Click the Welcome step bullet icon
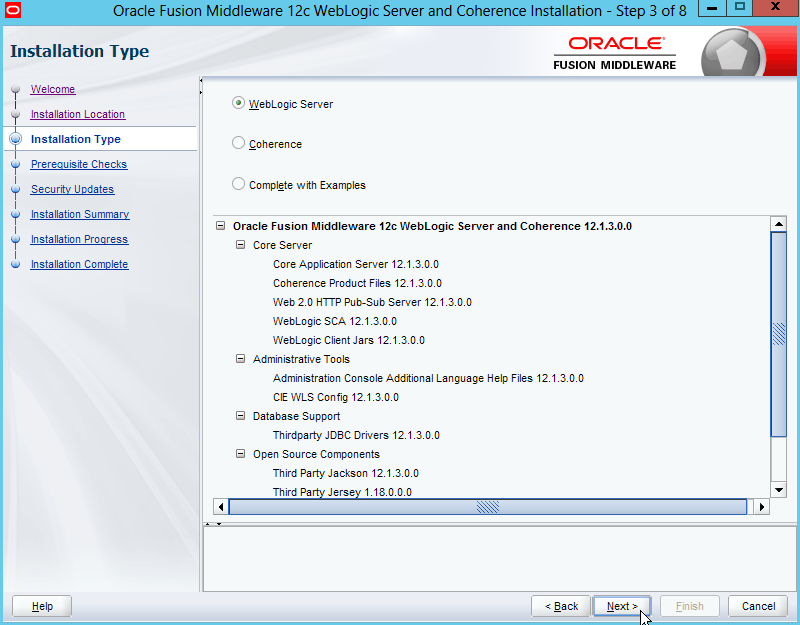 tap(15, 90)
